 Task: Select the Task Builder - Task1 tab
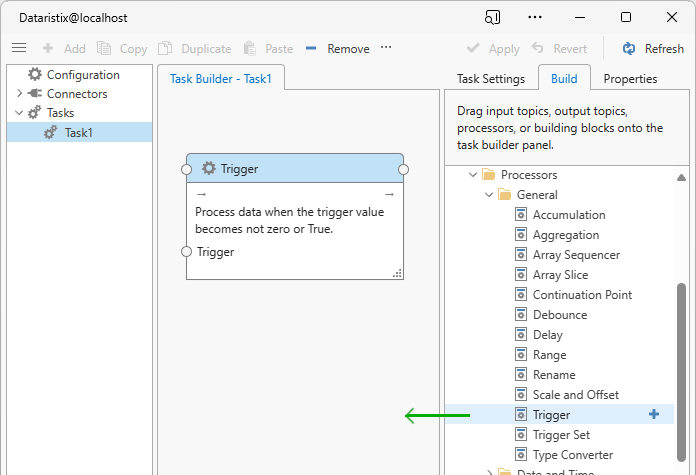(x=221, y=79)
